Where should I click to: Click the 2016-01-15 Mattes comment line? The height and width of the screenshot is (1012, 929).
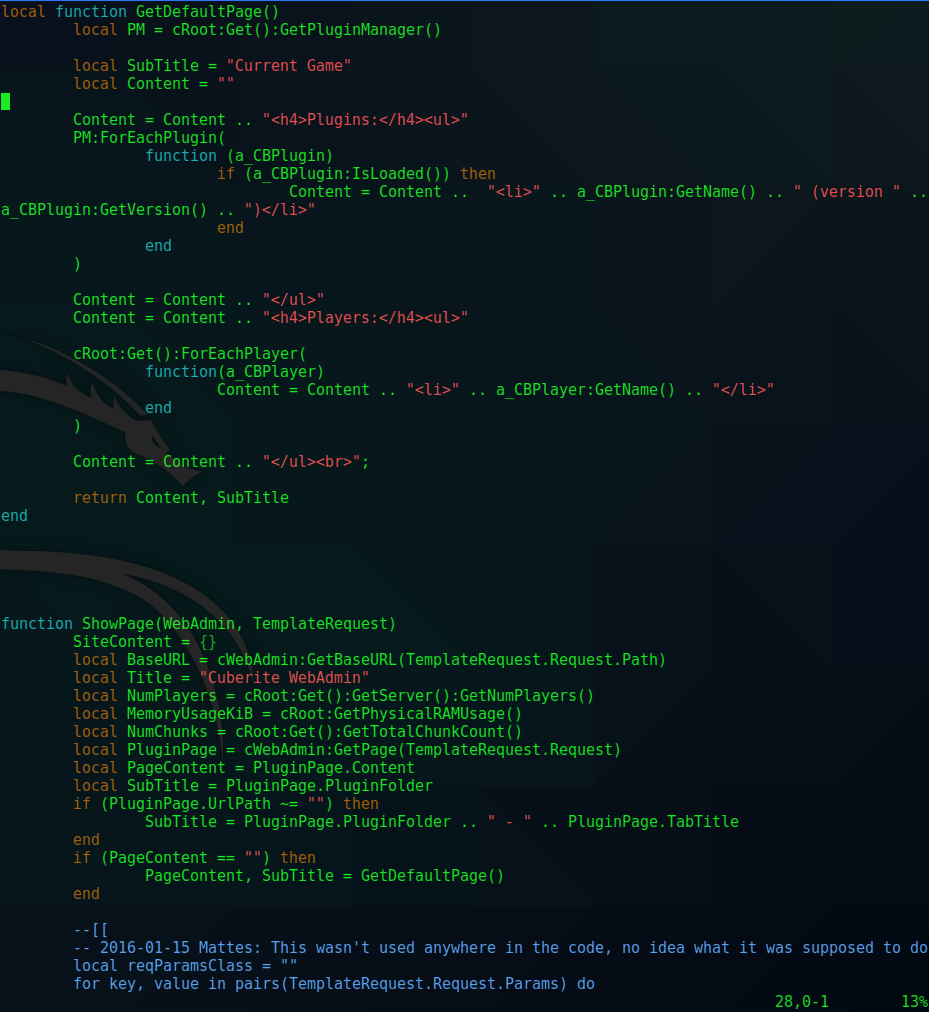[500, 948]
